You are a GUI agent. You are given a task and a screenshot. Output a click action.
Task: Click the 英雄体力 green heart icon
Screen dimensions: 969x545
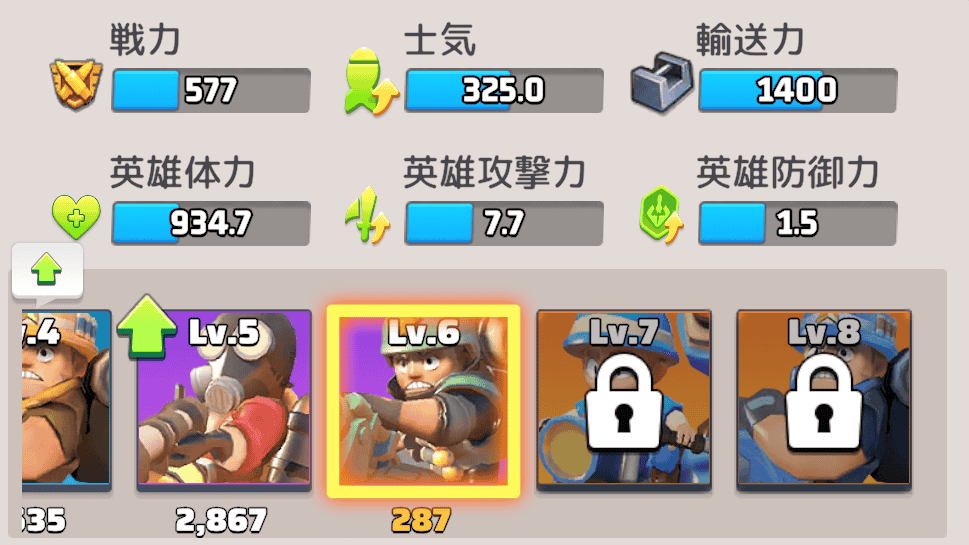(x=75, y=216)
